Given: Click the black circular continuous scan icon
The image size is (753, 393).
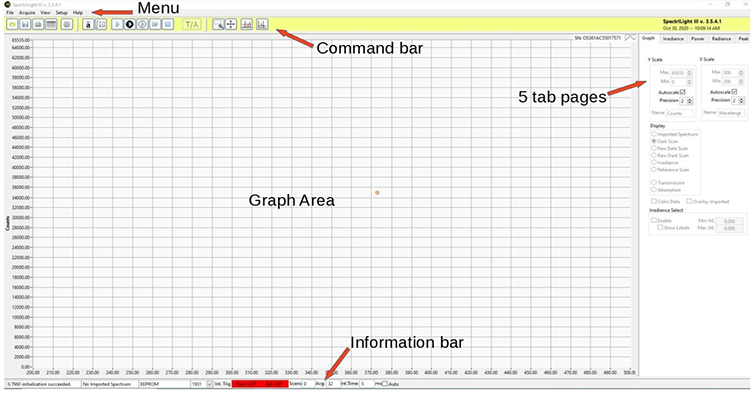Looking at the screenshot, I should click(x=130, y=25).
